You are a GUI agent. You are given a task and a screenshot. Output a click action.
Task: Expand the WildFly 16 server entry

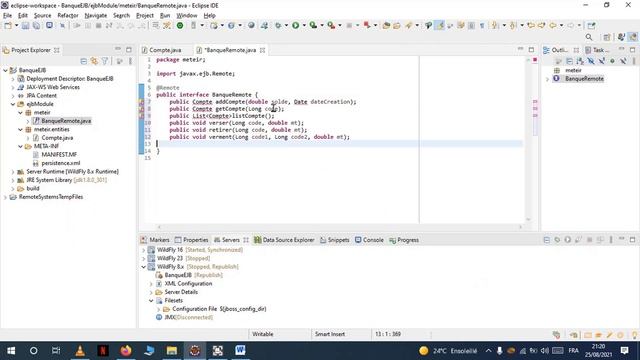point(144,250)
